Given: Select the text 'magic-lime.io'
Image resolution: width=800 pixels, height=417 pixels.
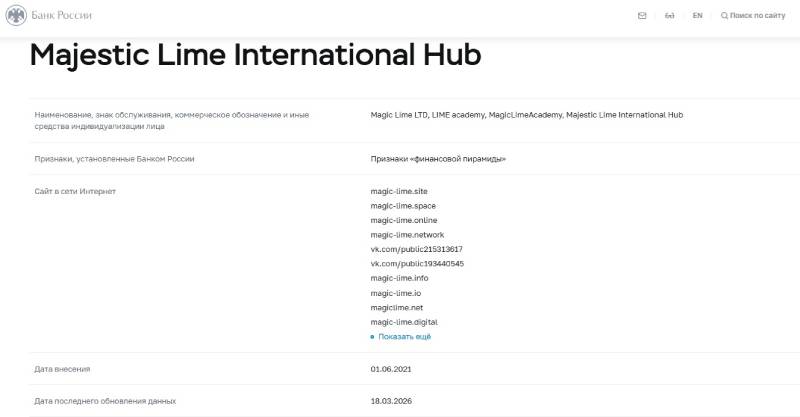Looking at the screenshot, I should pyautogui.click(x=396, y=293).
